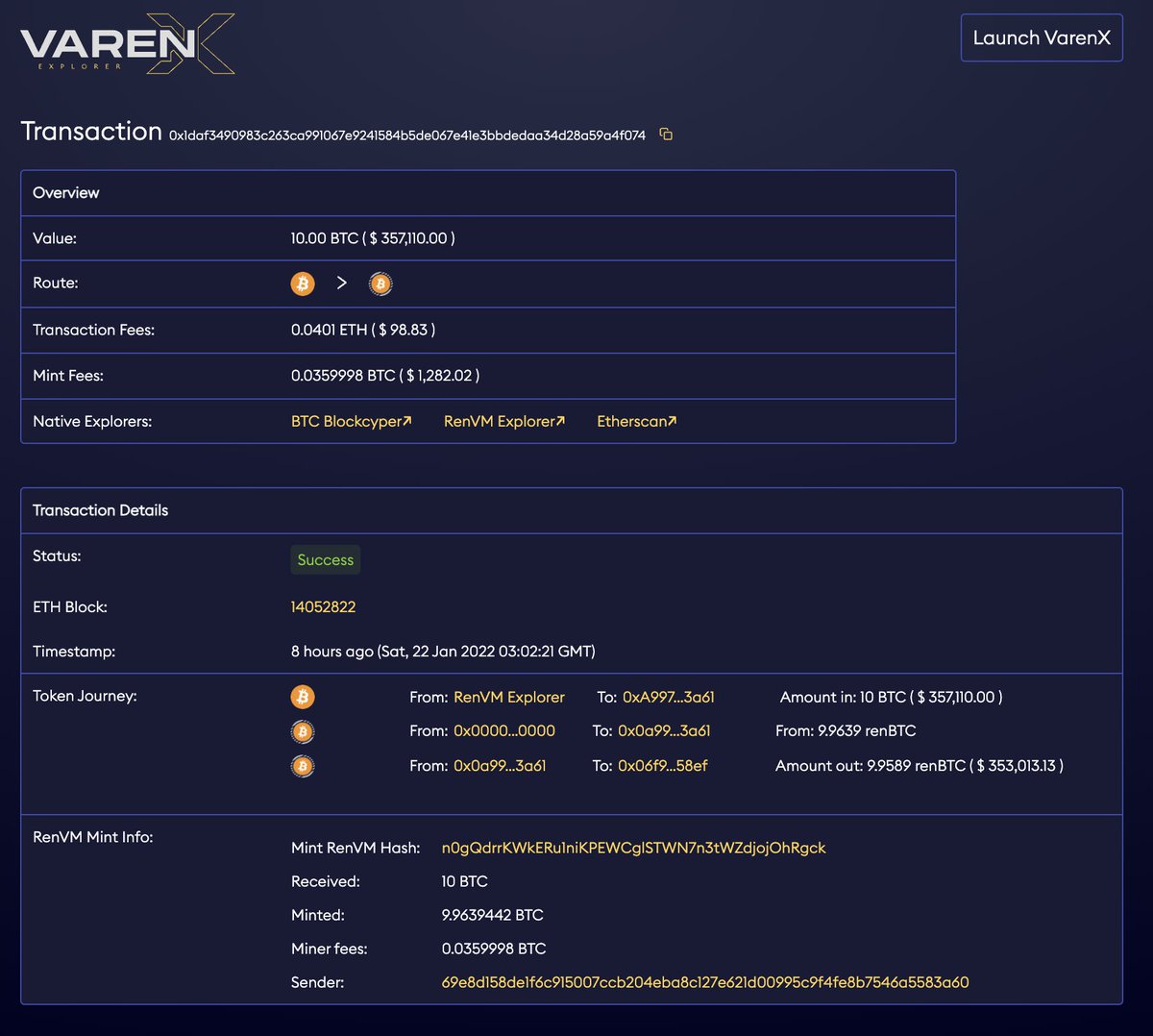Open sender address 0x0000...0000

pyautogui.click(x=504, y=730)
